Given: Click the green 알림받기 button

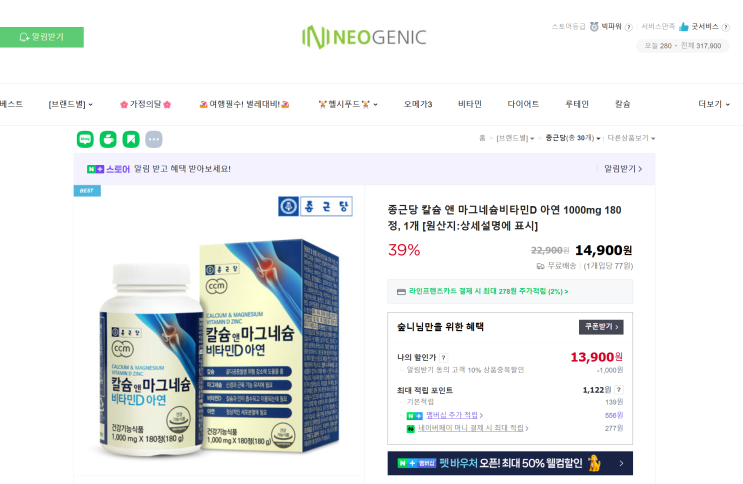Looking at the screenshot, I should pyautogui.click(x=42, y=37).
